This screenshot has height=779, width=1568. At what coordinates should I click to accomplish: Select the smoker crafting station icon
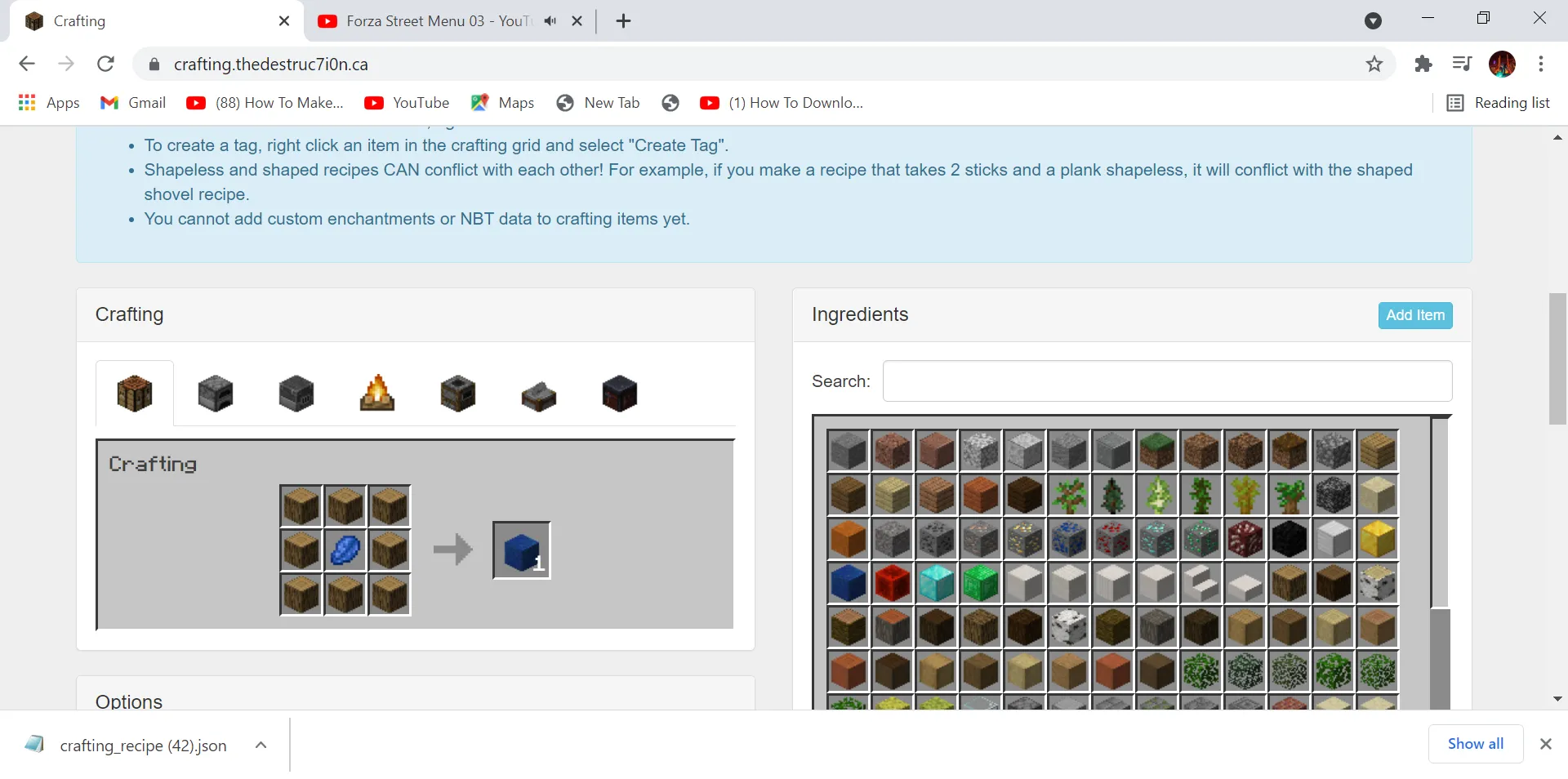point(457,393)
